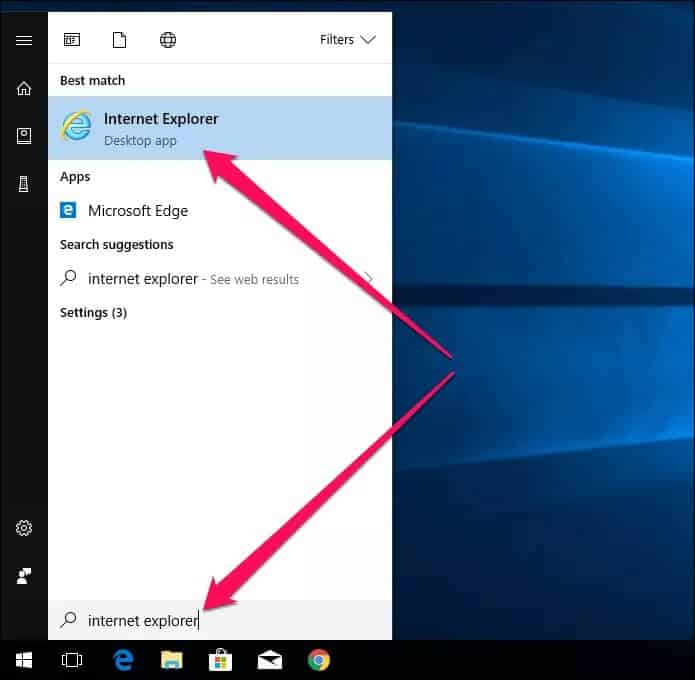The image size is (695, 680).
Task: Filter results by Documents icon
Action: pos(119,40)
